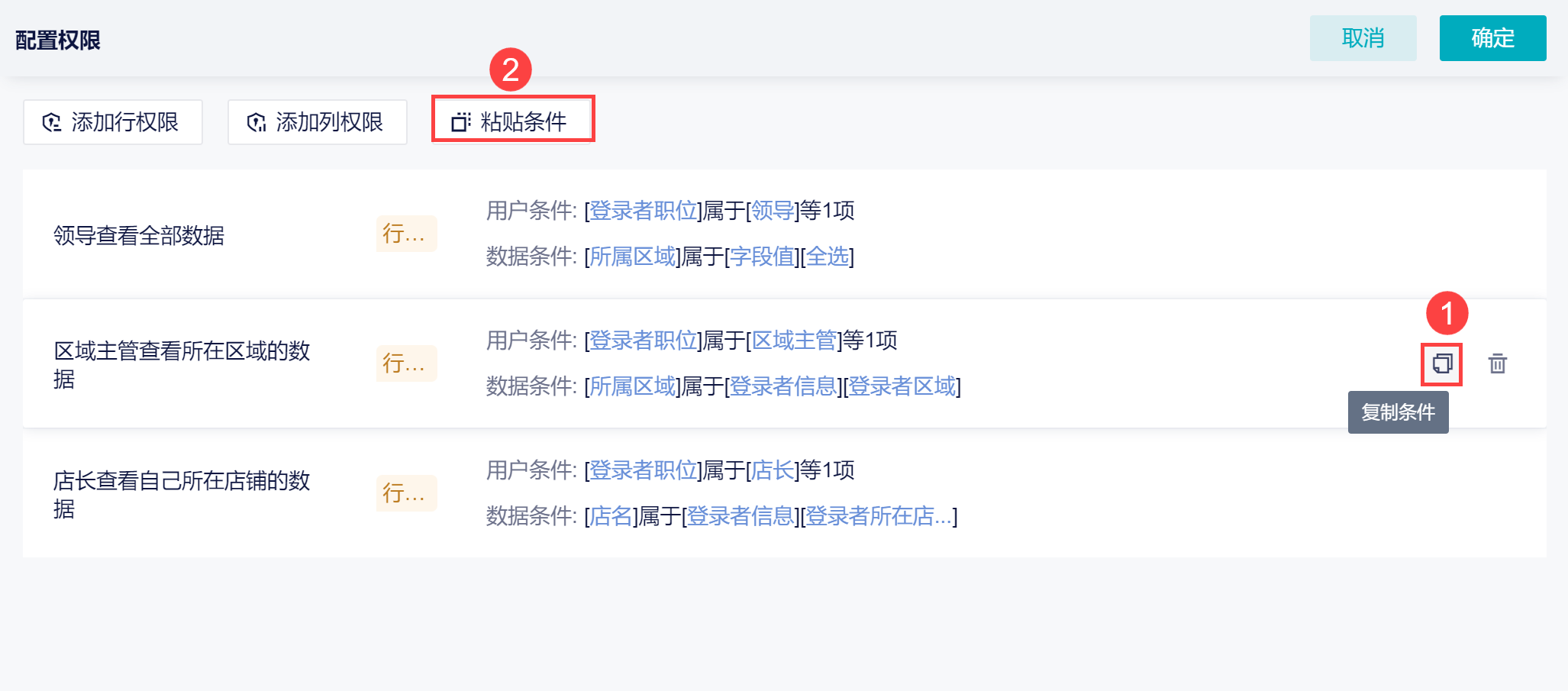This screenshot has height=691, width=1568.
Task: Click the 区域主管 value link
Action: [x=794, y=341]
